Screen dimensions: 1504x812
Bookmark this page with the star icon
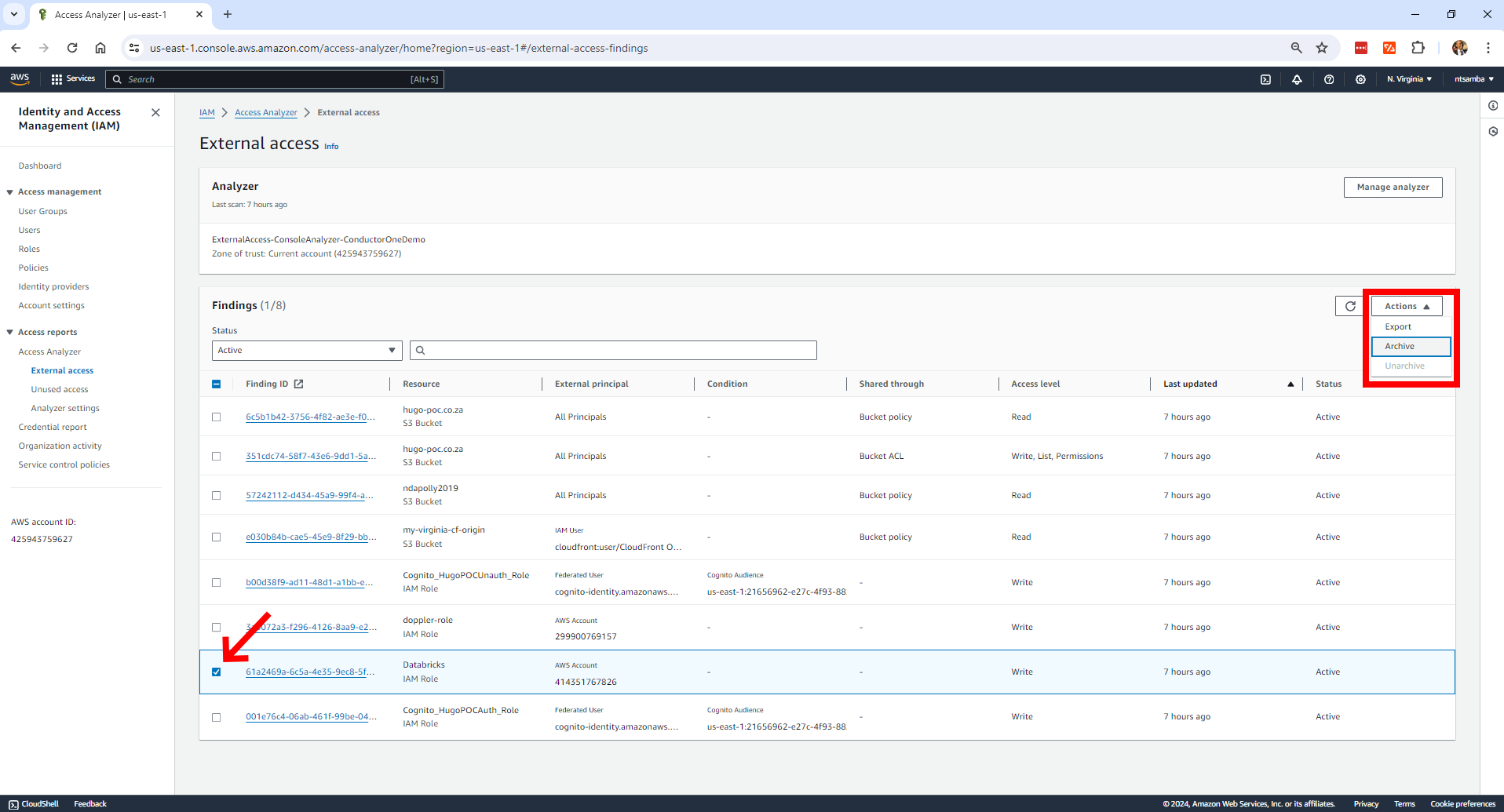(1322, 48)
